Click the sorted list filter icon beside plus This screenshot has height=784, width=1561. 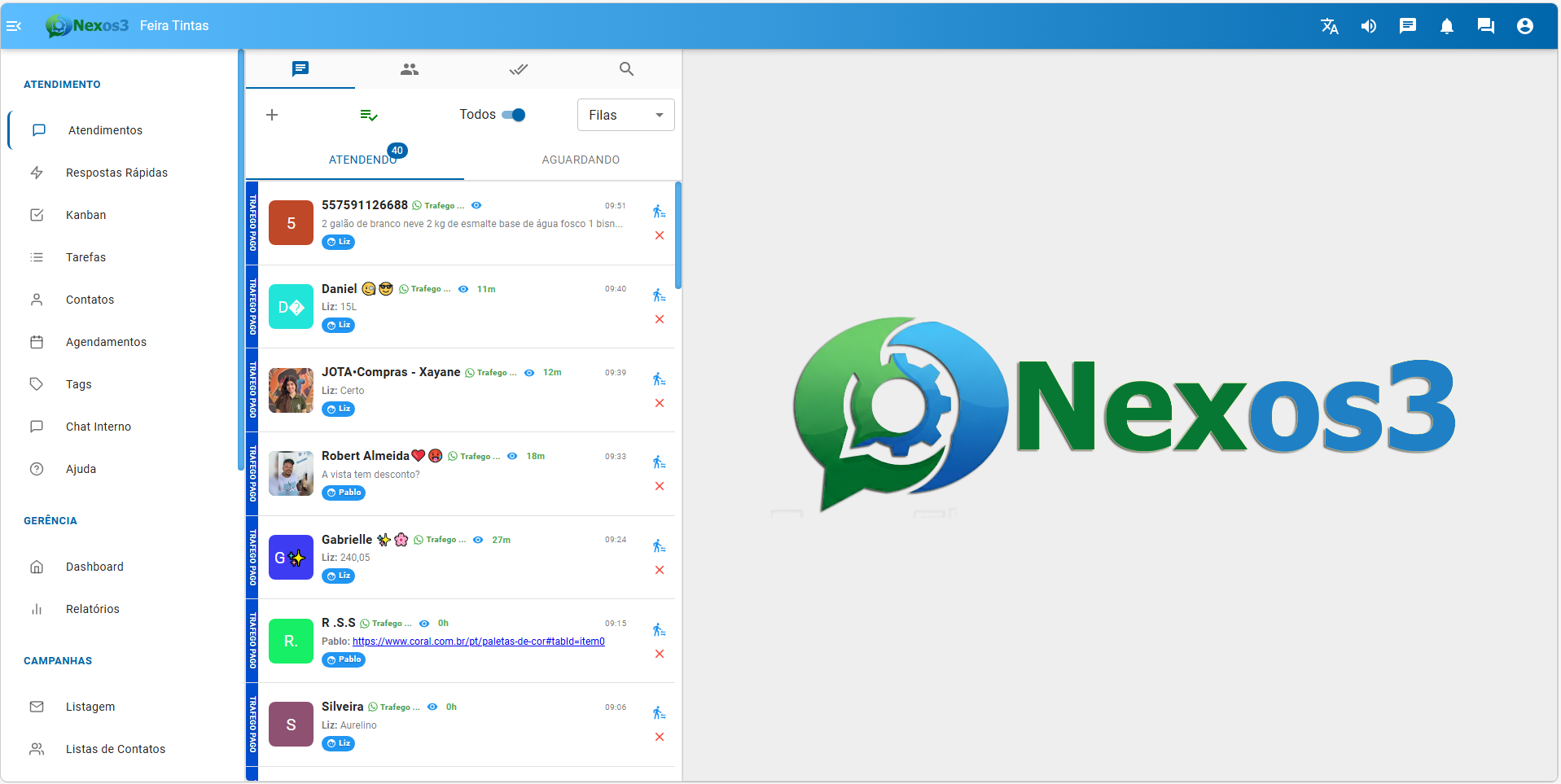(x=369, y=114)
